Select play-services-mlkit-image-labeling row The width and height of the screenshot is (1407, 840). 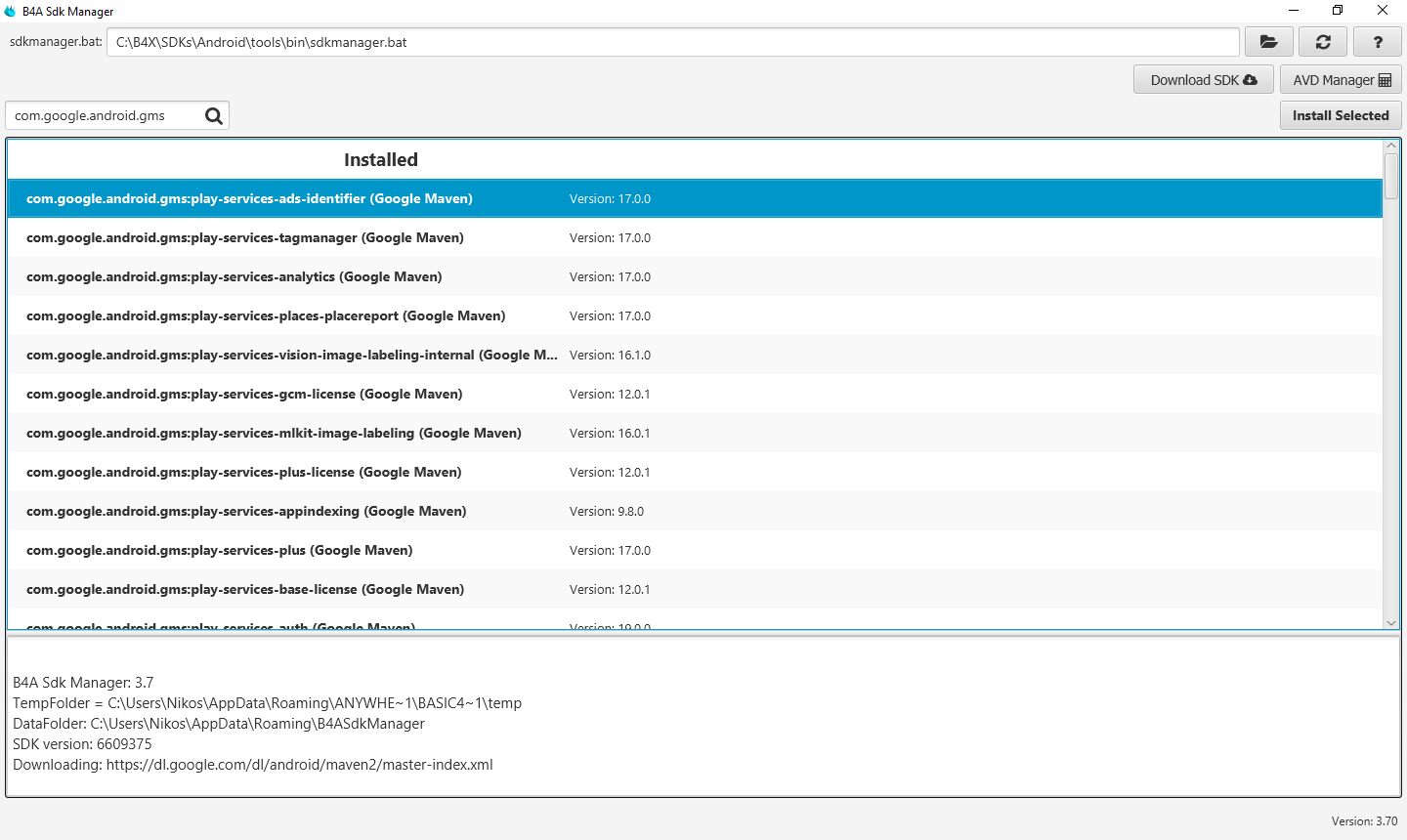[x=695, y=433]
